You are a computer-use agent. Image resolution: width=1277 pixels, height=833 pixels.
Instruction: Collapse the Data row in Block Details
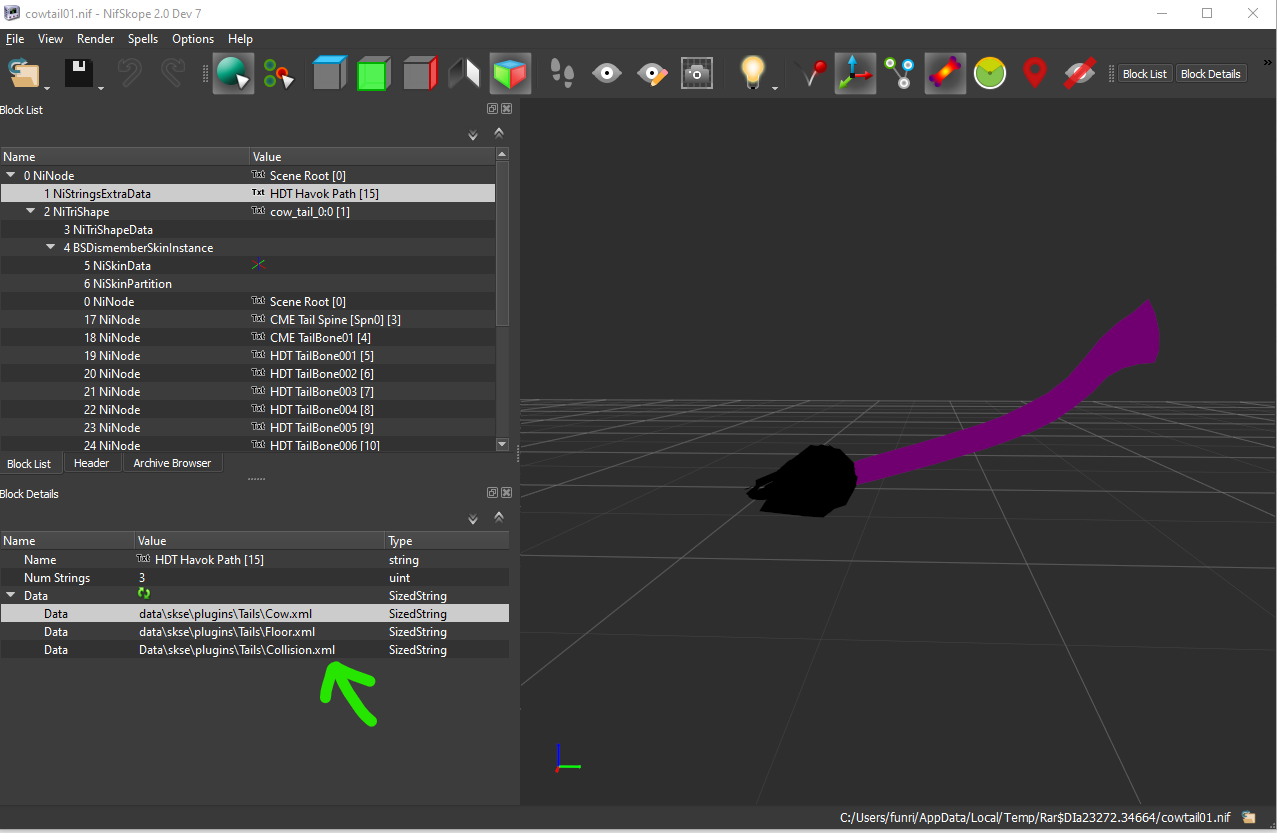[11, 595]
